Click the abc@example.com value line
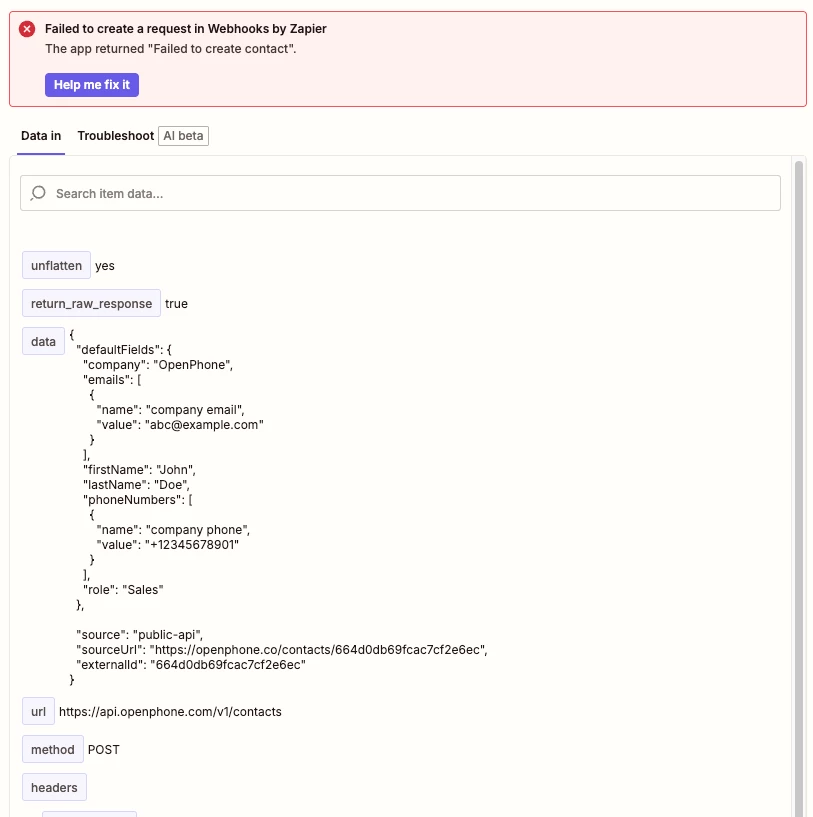The image size is (813, 817). coord(180,425)
